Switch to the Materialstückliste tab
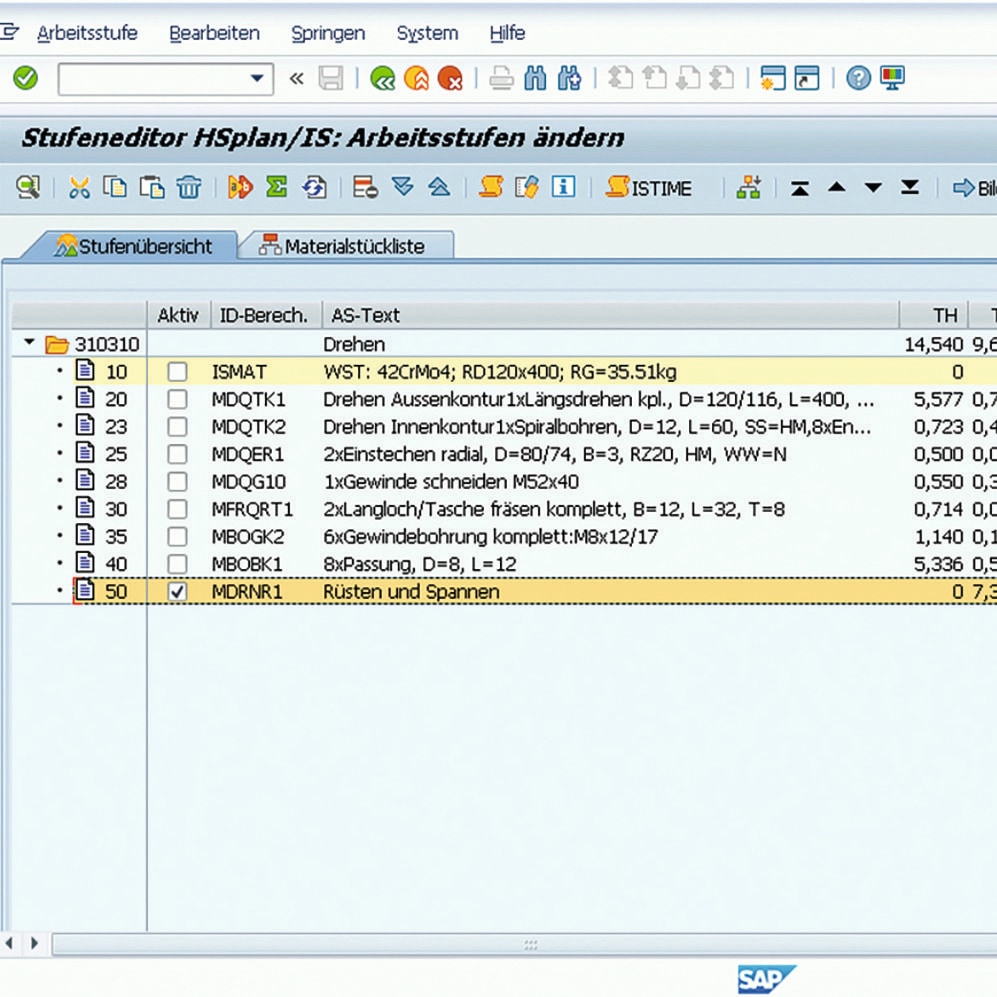The image size is (997, 997). click(x=347, y=245)
